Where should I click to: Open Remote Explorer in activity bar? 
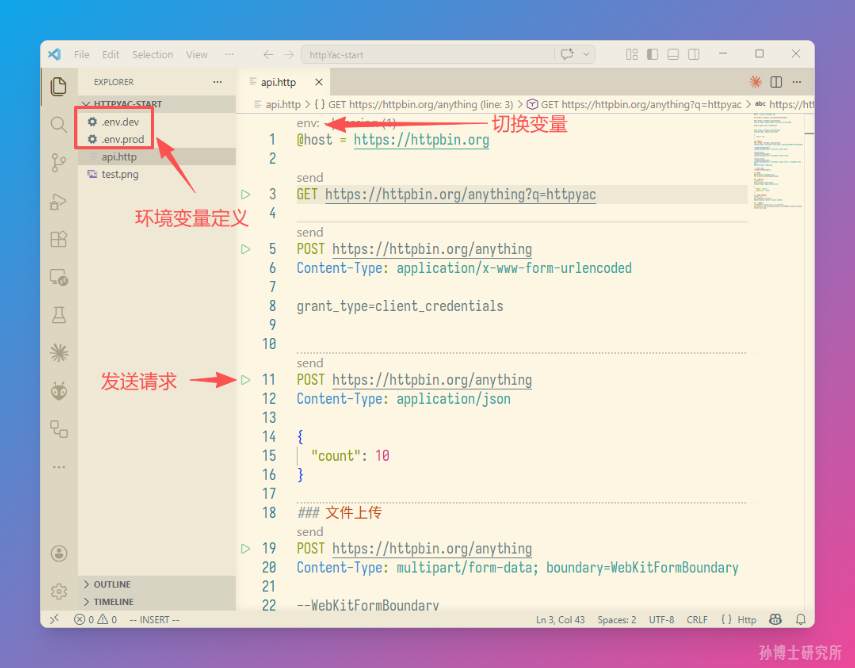tap(59, 278)
